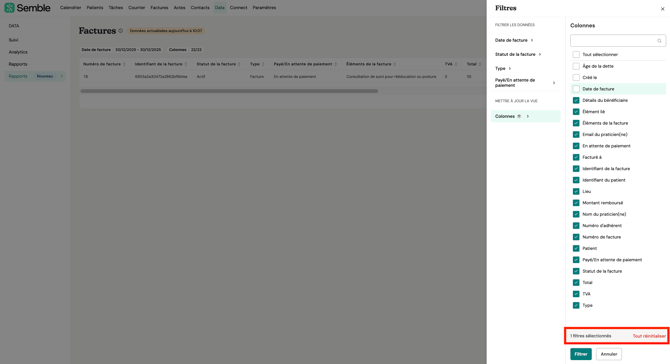Disable the TVA column checkbox

[576, 294]
